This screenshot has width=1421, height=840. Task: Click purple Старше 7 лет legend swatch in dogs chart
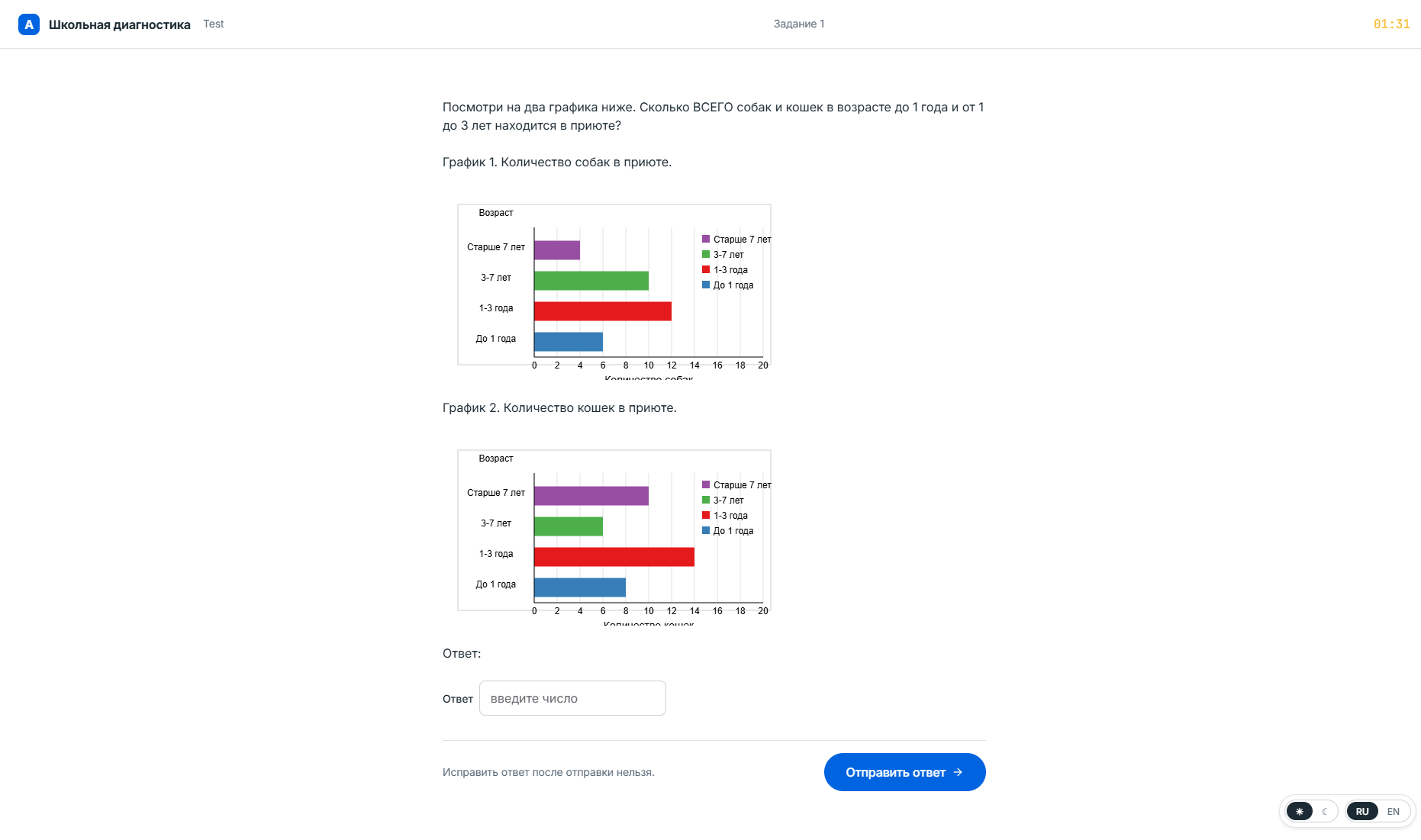pos(706,239)
